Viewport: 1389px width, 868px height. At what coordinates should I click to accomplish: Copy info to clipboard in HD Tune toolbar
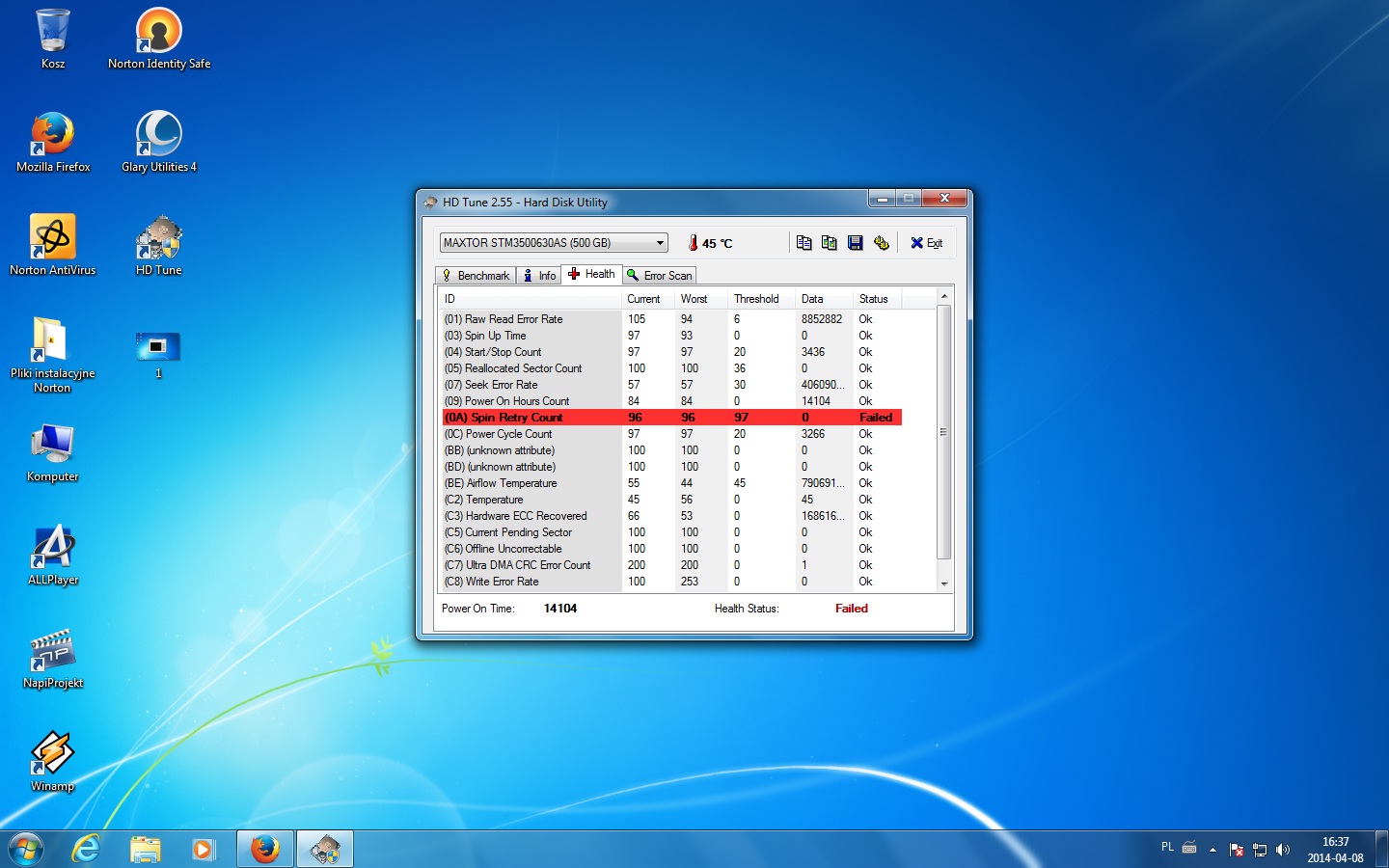tap(804, 243)
